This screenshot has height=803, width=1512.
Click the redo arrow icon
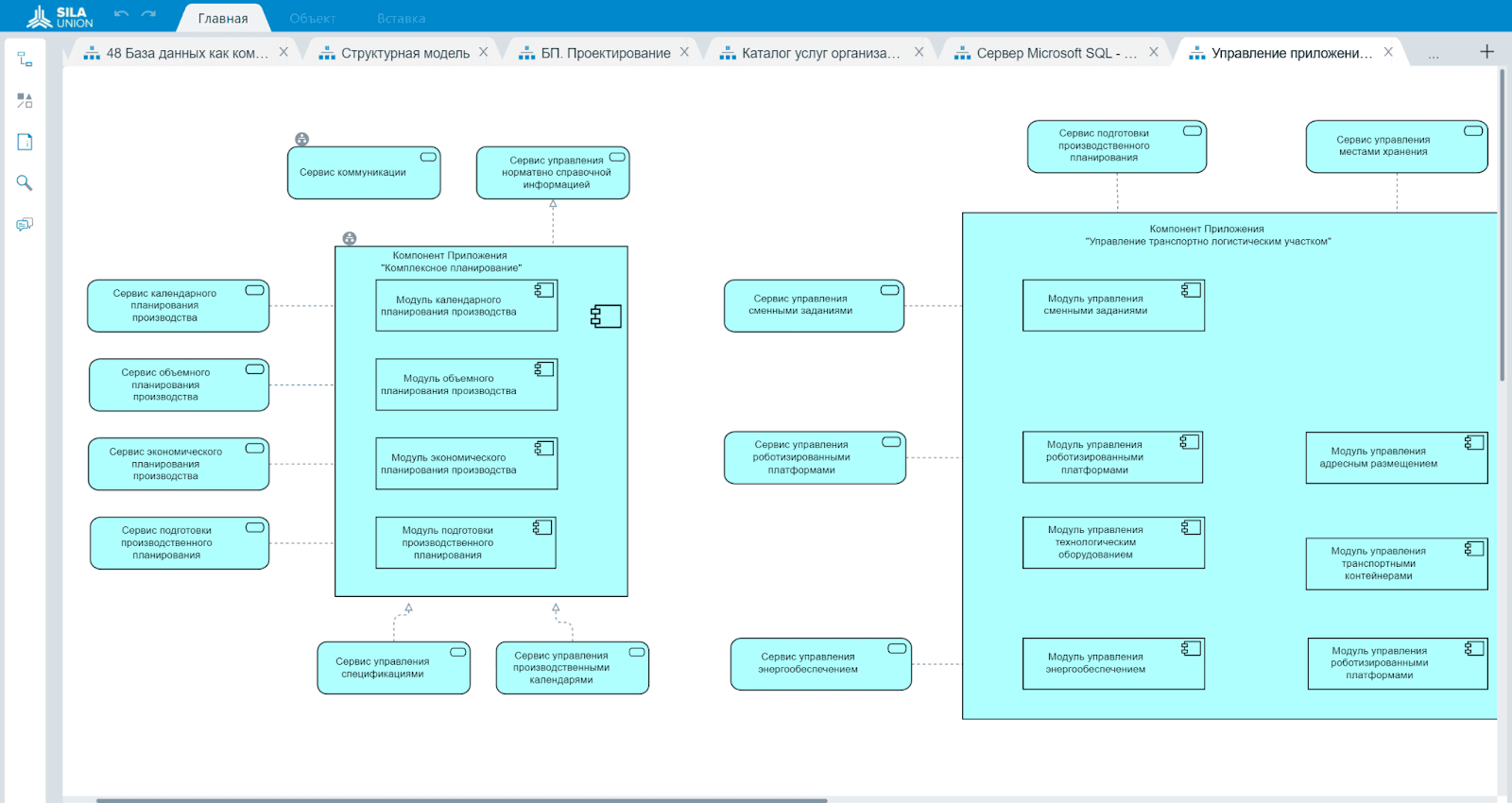[x=148, y=14]
